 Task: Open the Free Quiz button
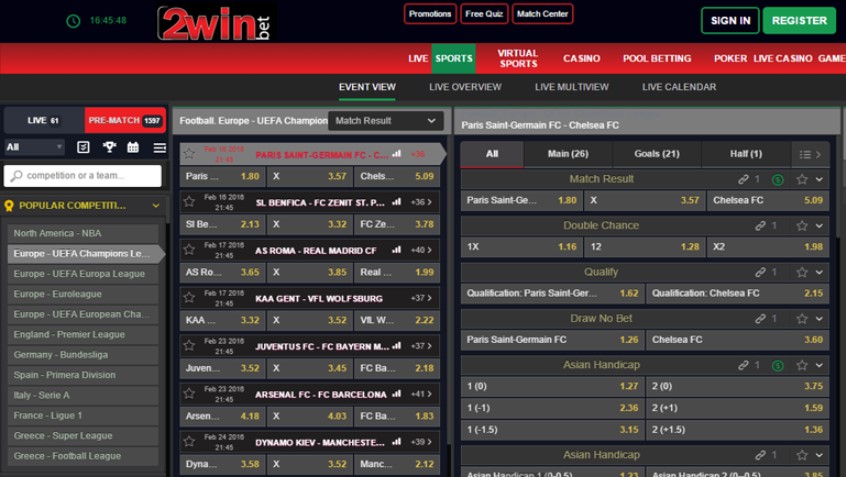coord(484,14)
